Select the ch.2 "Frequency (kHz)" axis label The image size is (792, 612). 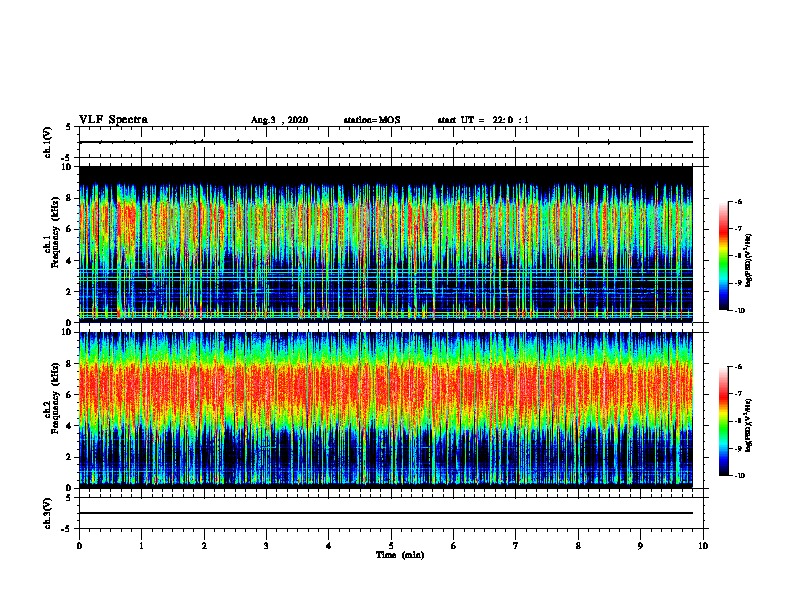pyautogui.click(x=55, y=398)
